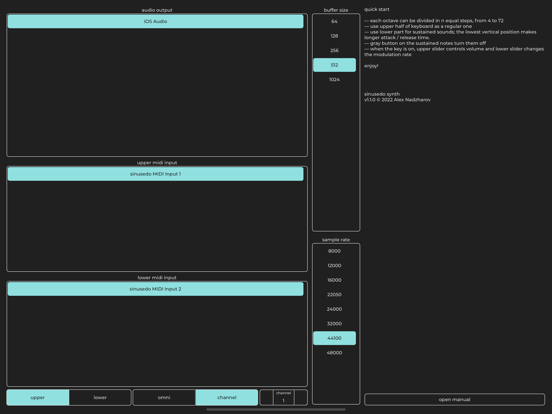Click the enjoy! text
The width and height of the screenshot is (552, 414).
pos(371,66)
